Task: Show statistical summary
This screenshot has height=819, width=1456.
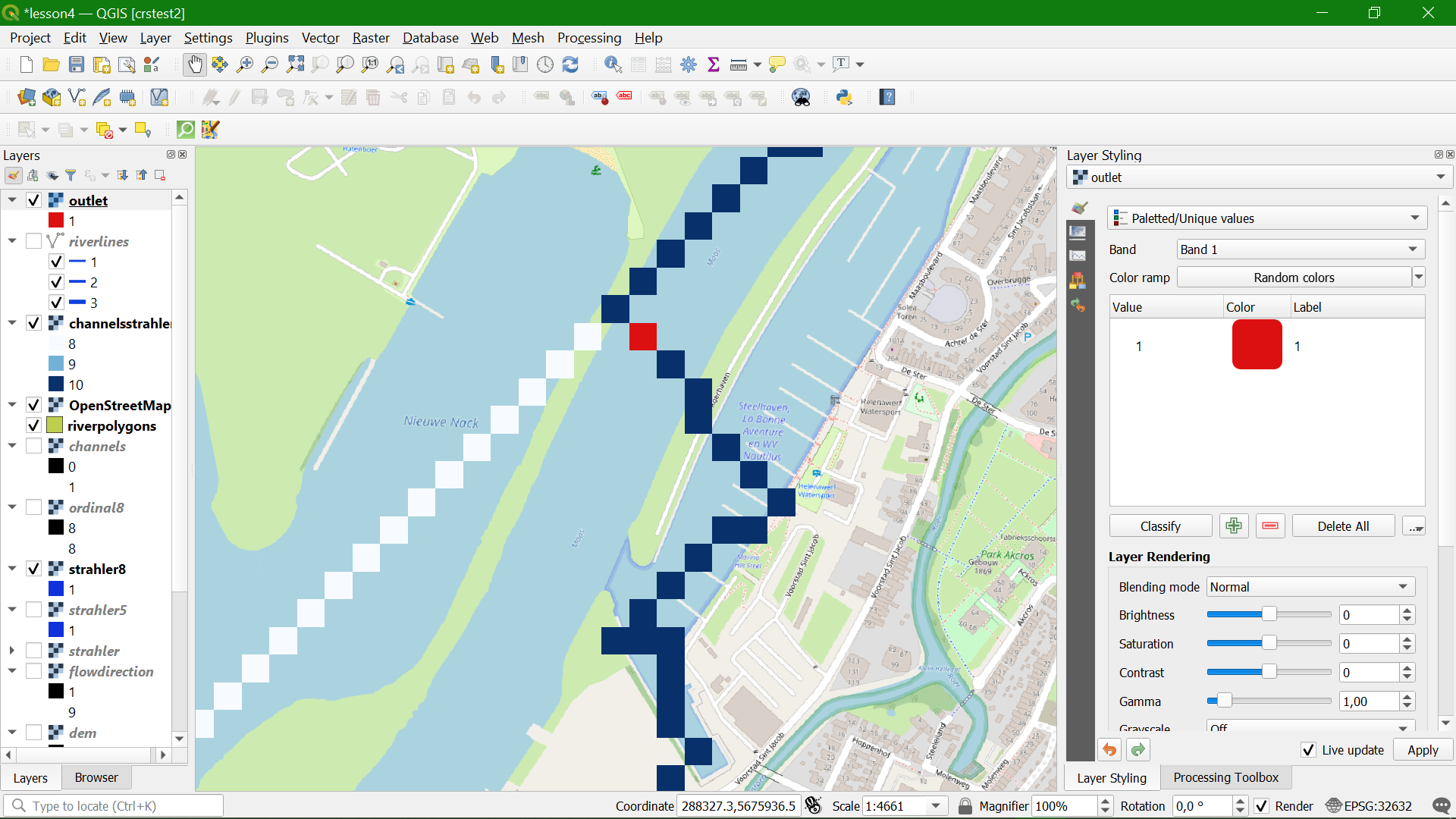Action: [714, 64]
